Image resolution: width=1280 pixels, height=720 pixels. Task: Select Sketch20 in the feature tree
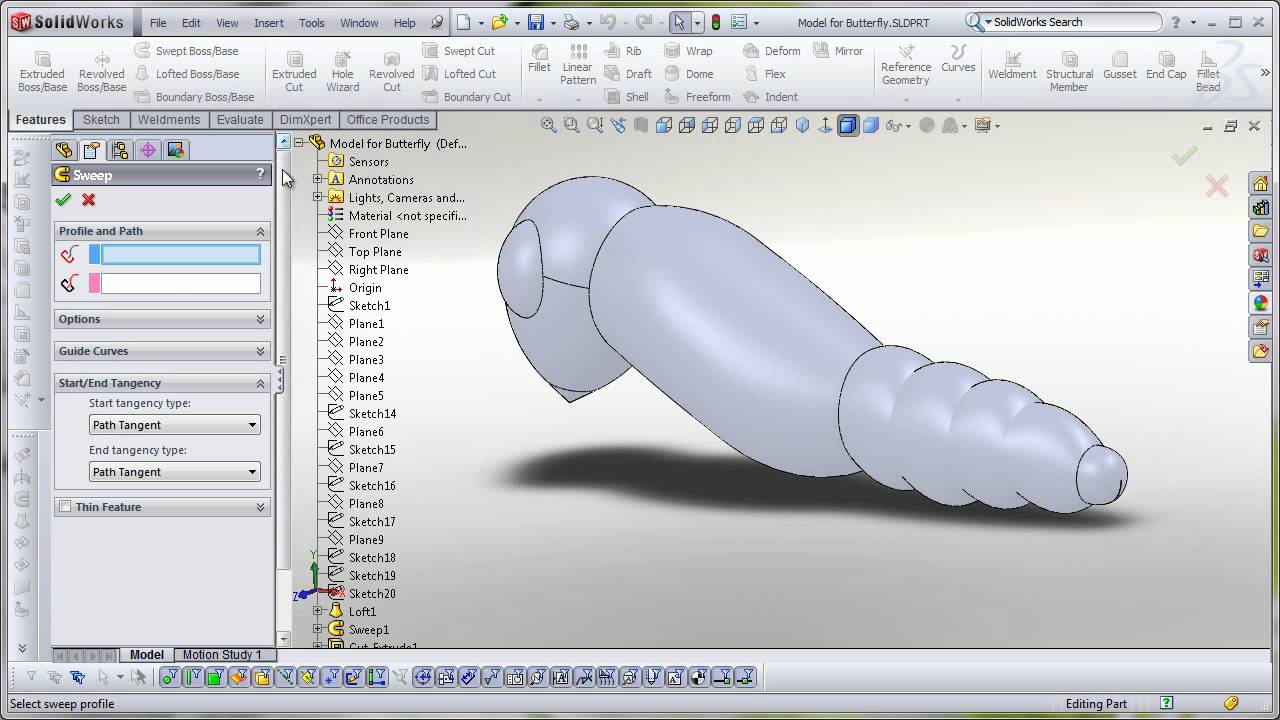(x=372, y=594)
